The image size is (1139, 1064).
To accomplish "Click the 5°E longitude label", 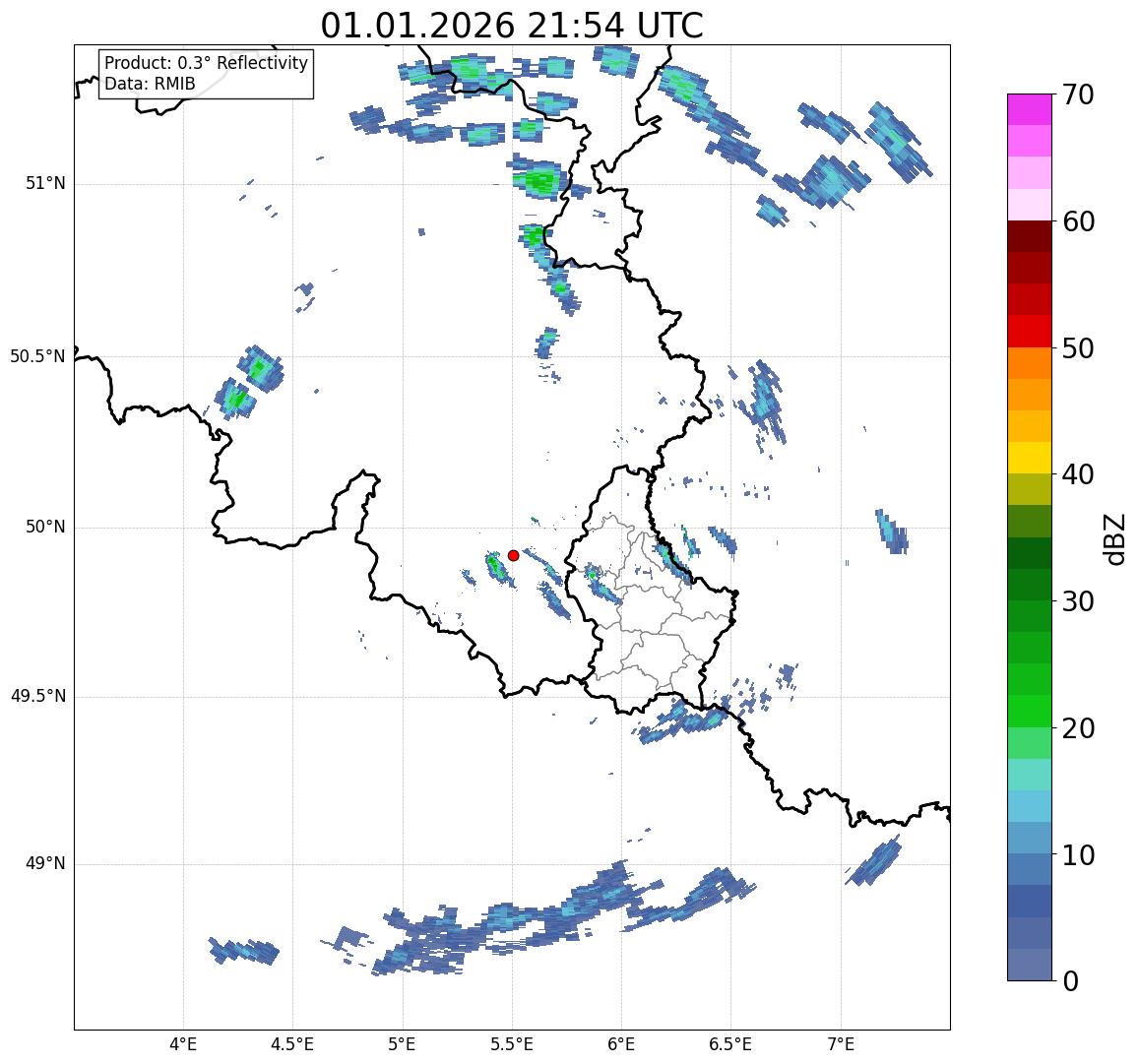I will 402,1044.
